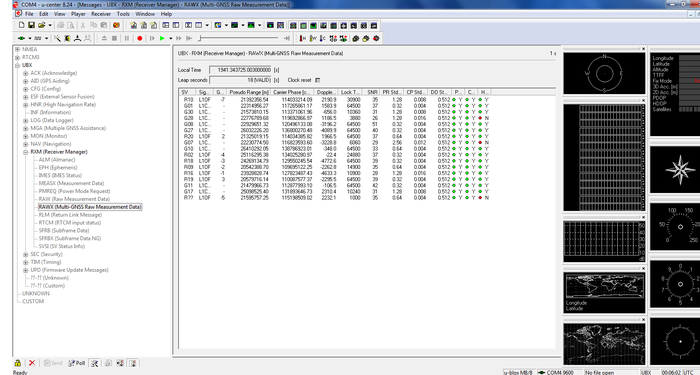The width and height of the screenshot is (700, 375).
Task: Click the fast forward playback icon
Action: 179,39
